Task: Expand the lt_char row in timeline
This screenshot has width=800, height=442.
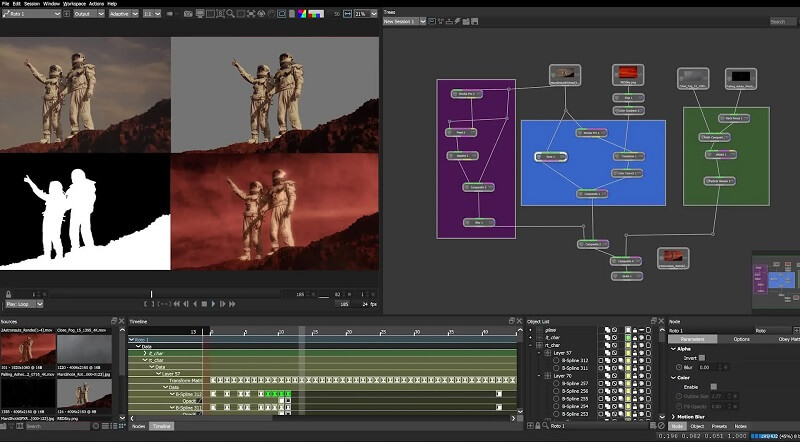Action: pos(145,353)
